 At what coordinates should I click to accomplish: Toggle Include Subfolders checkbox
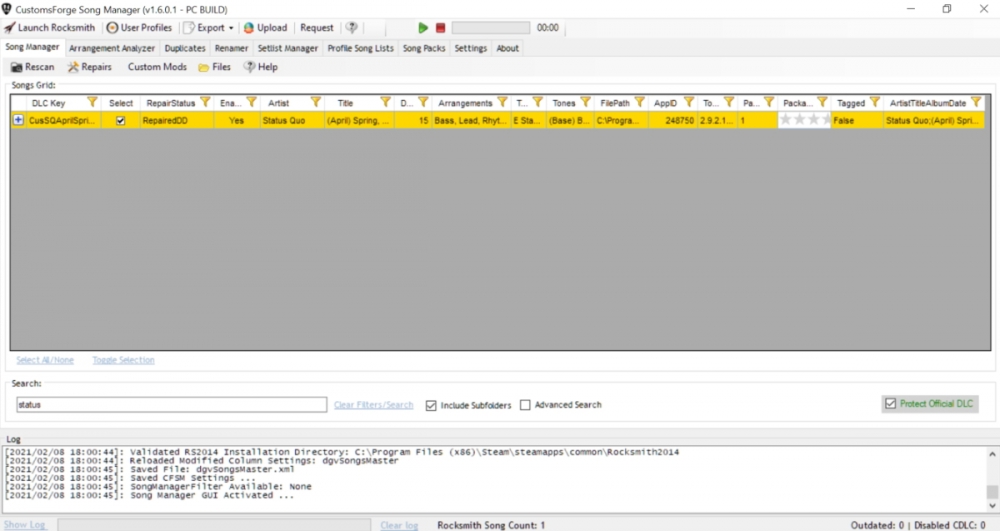(x=431, y=405)
